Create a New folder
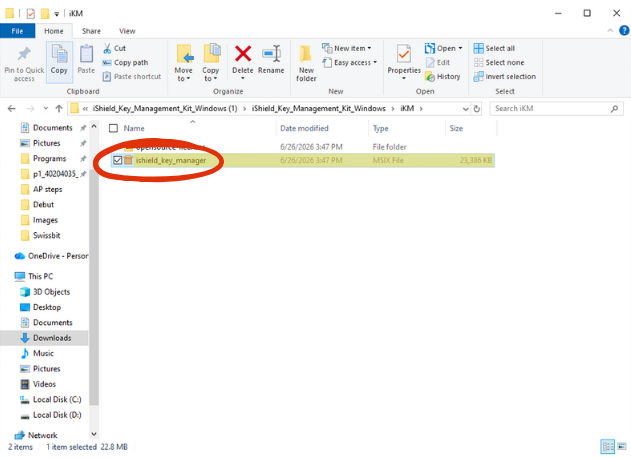The image size is (631, 458). click(306, 63)
